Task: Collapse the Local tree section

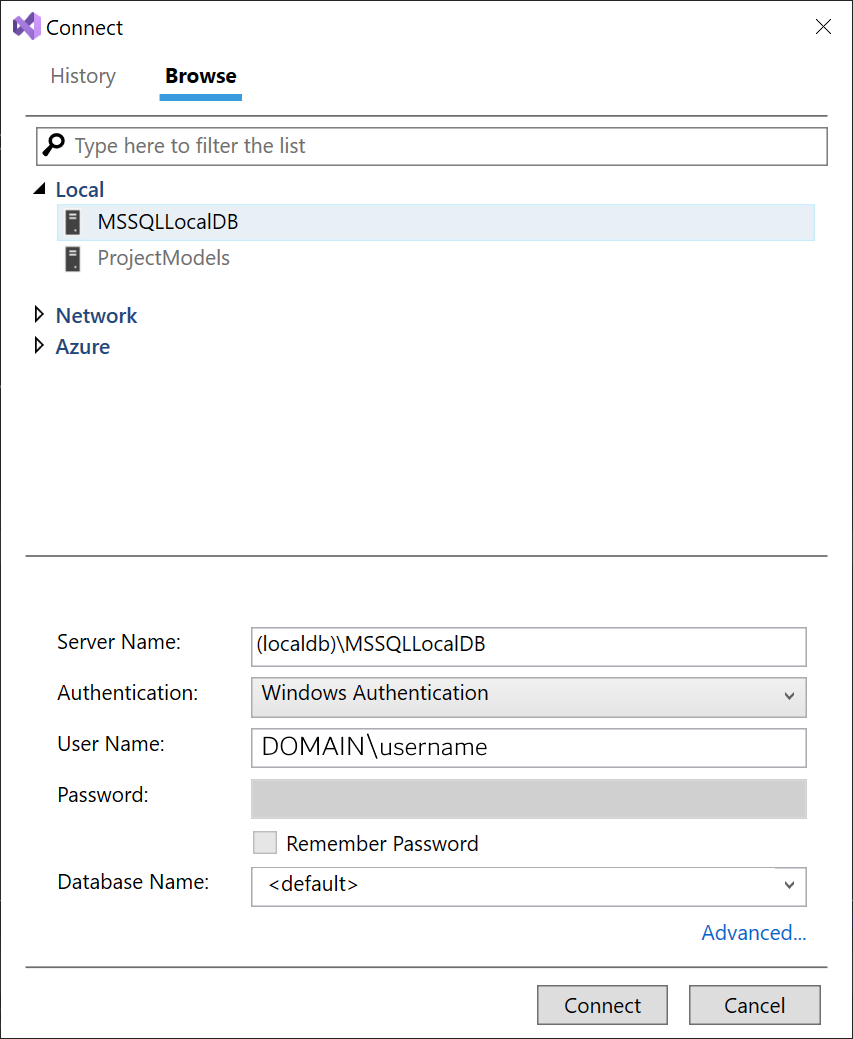Action: point(40,188)
